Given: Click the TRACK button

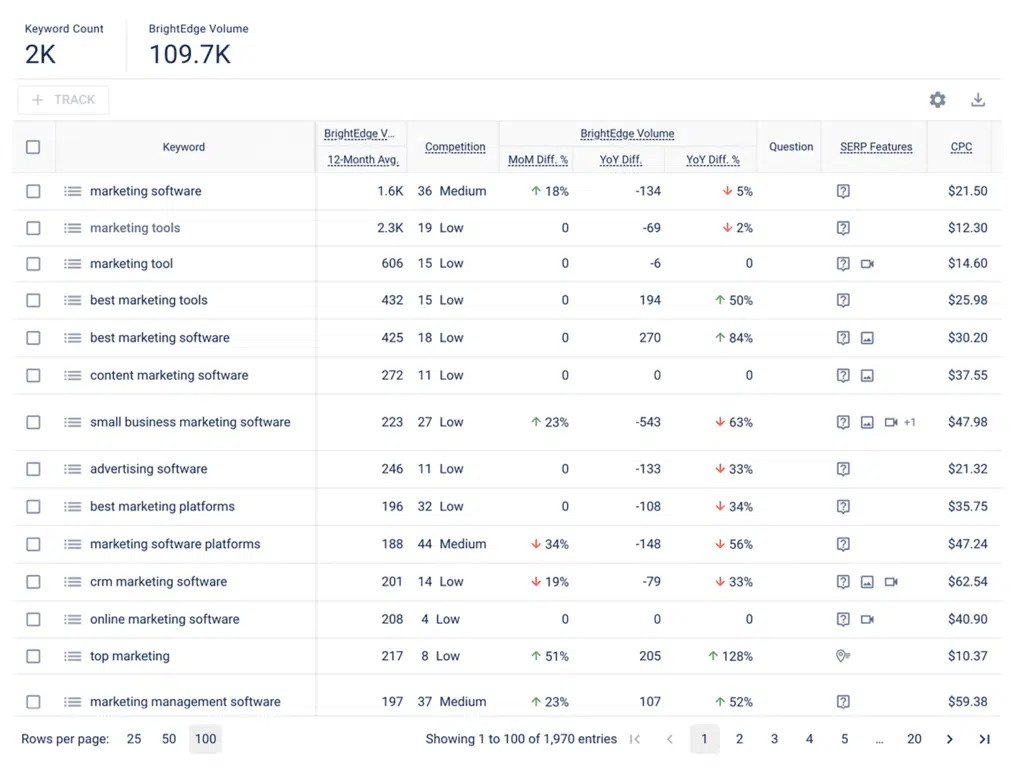Looking at the screenshot, I should 63,100.
